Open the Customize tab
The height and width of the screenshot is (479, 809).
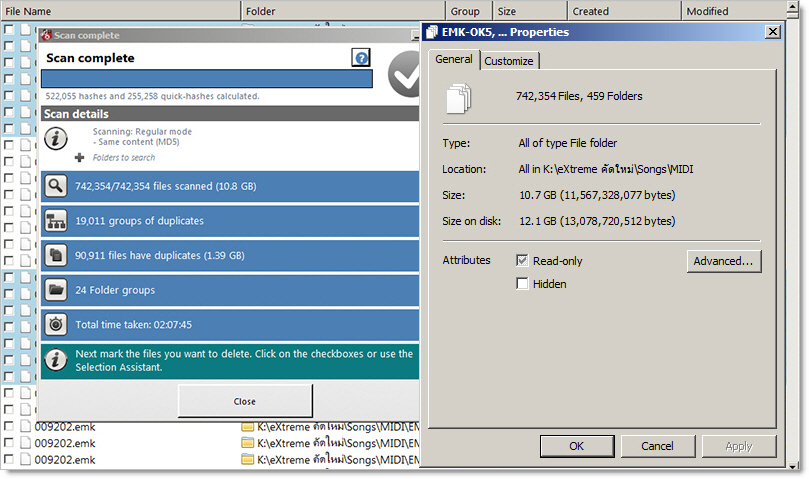click(x=509, y=61)
